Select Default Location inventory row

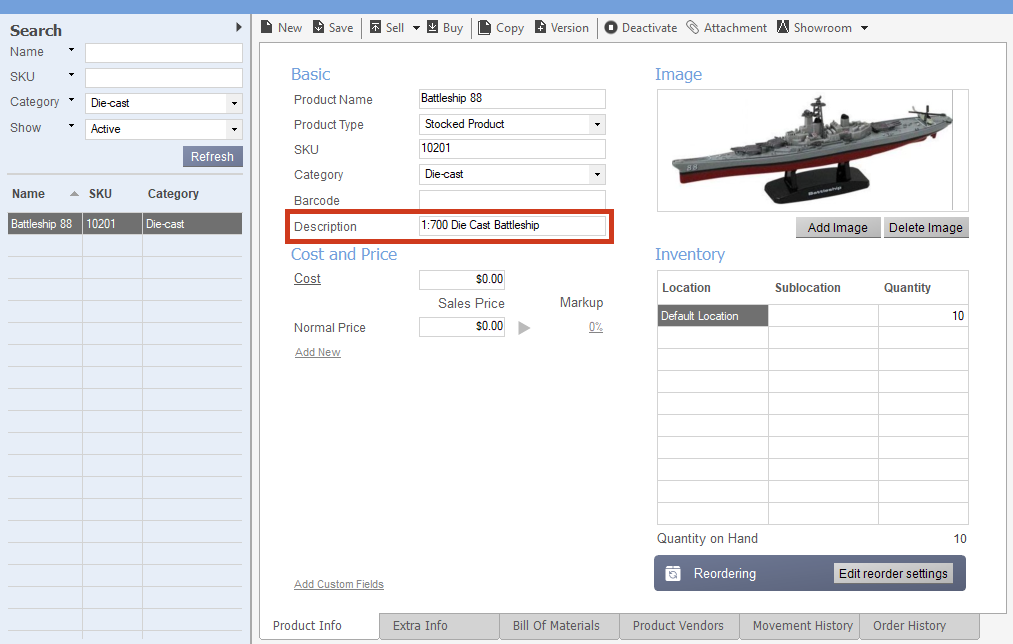click(713, 316)
